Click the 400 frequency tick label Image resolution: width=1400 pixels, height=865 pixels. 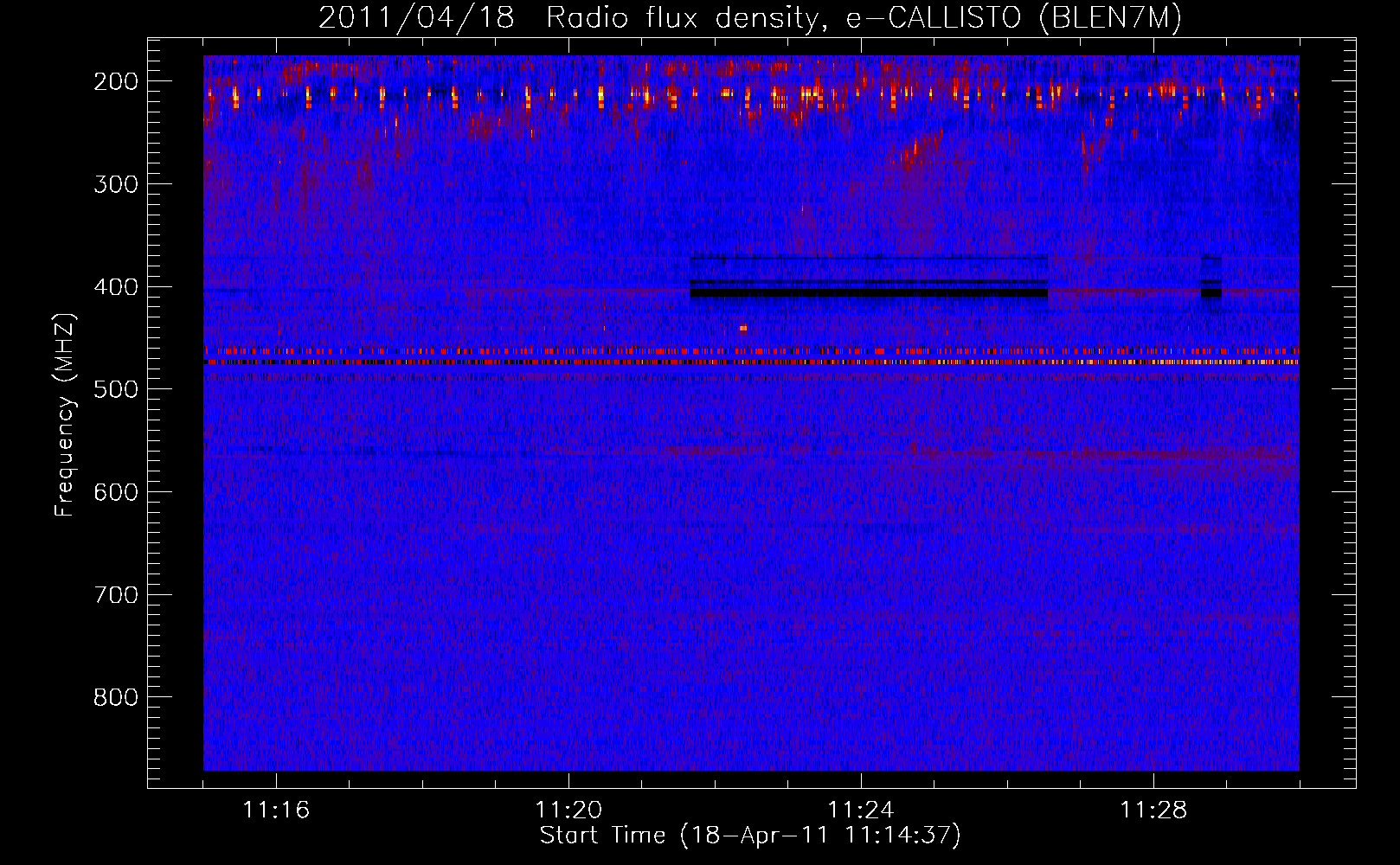pyautogui.click(x=115, y=286)
